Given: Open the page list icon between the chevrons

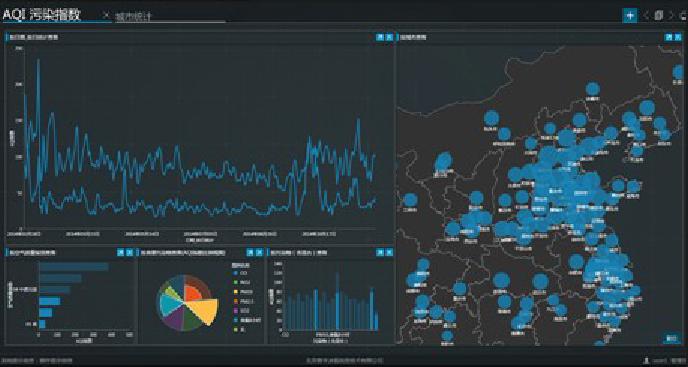Looking at the screenshot, I should point(659,16).
